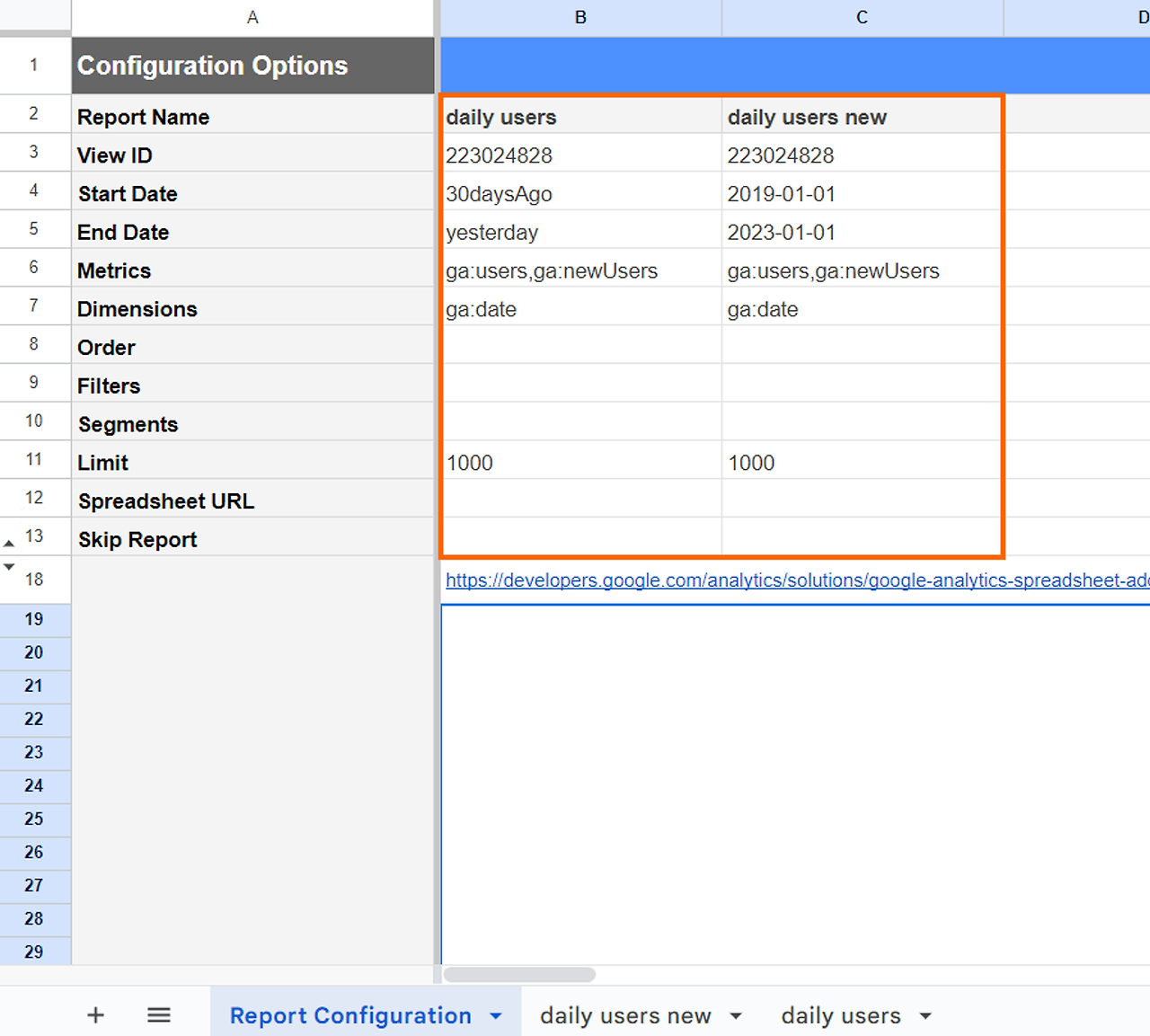Select the ga:date cell in column C
Image resolution: width=1150 pixels, height=1036 pixels.
(x=862, y=306)
